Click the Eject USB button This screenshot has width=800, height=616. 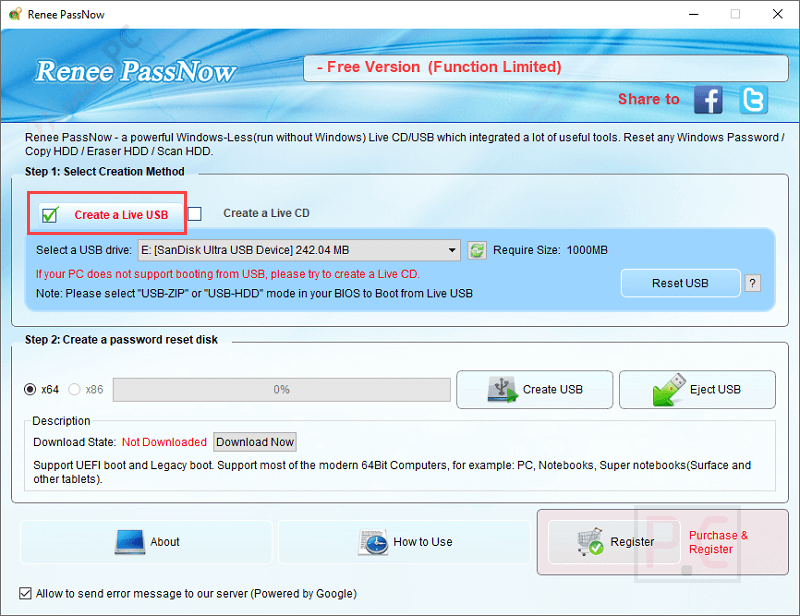tap(697, 389)
